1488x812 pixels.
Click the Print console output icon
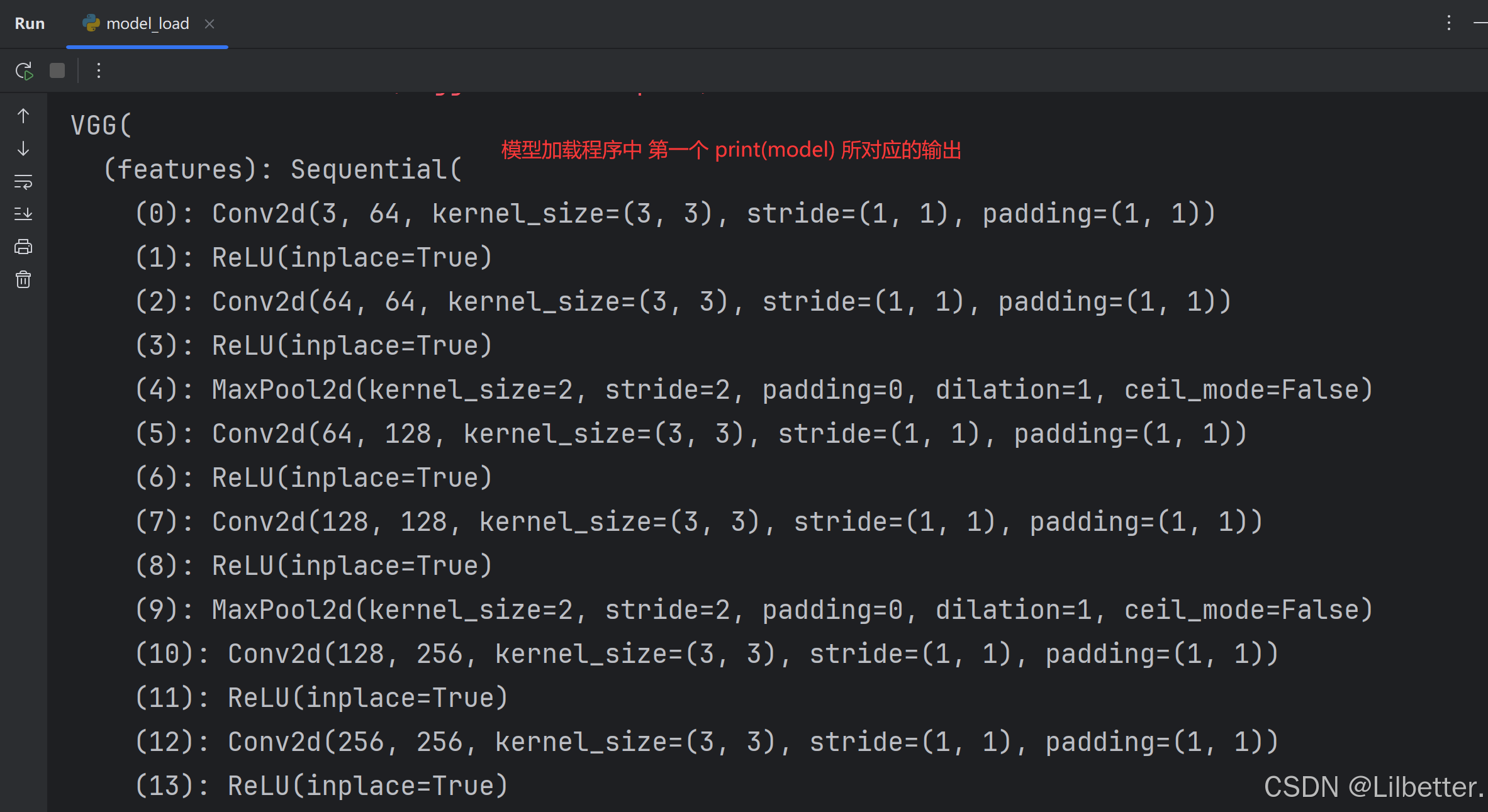(x=23, y=247)
